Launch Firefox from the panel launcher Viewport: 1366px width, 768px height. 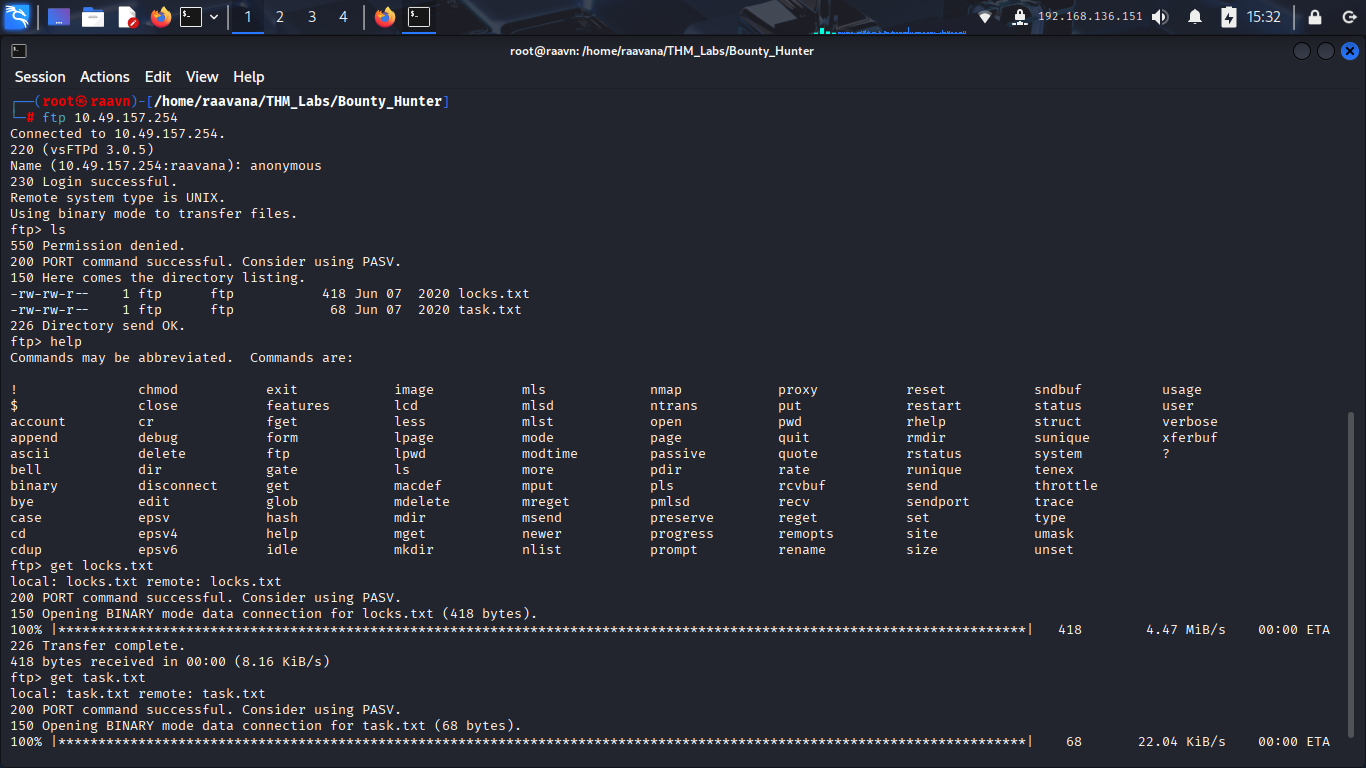click(160, 17)
